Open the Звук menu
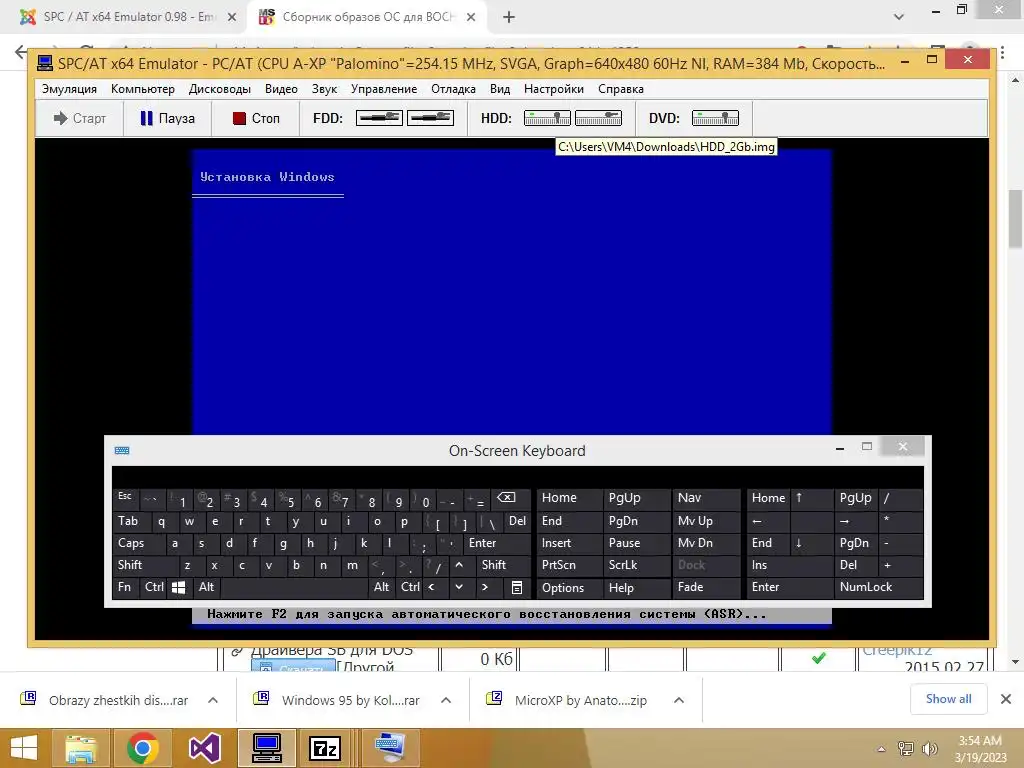1024x768 pixels. click(x=324, y=89)
